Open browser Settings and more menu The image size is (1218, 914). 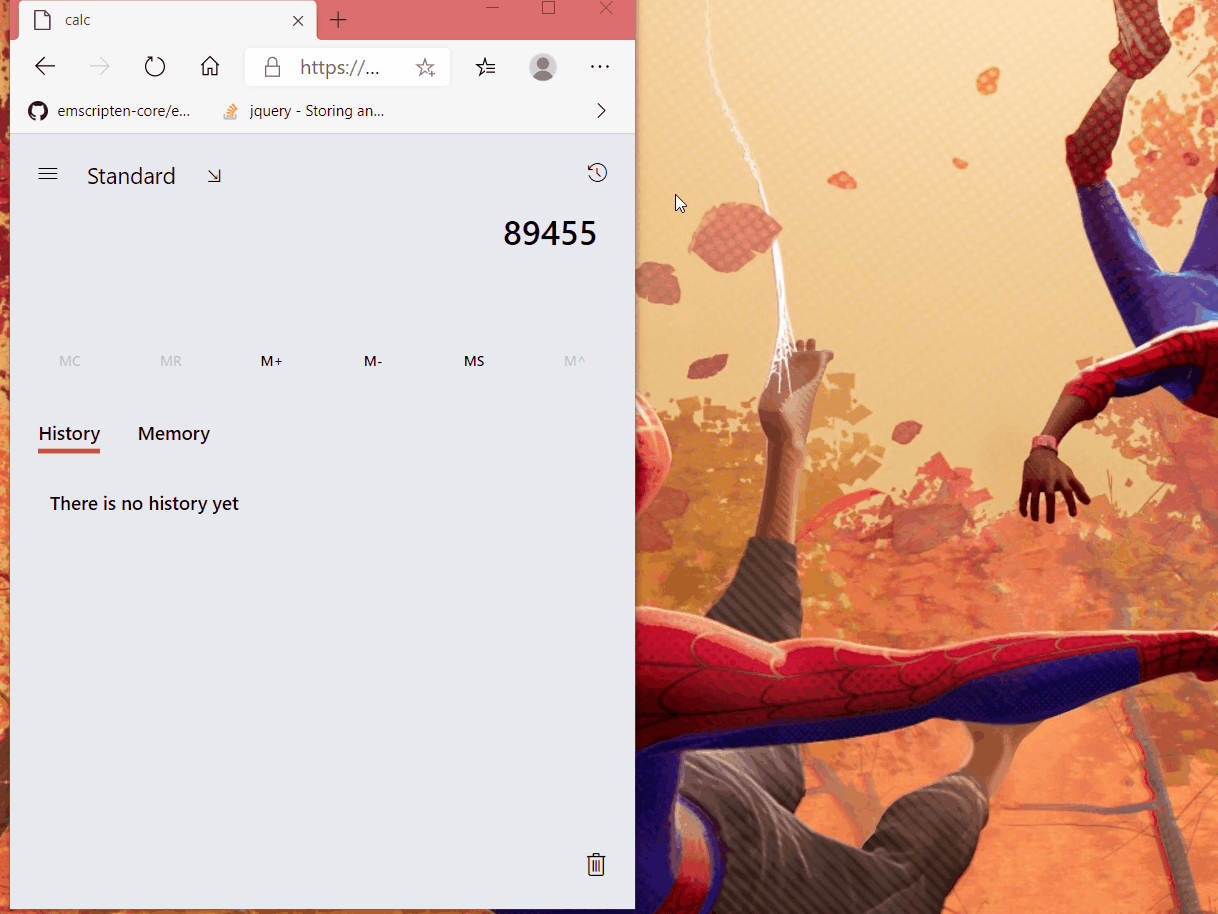pyautogui.click(x=600, y=67)
